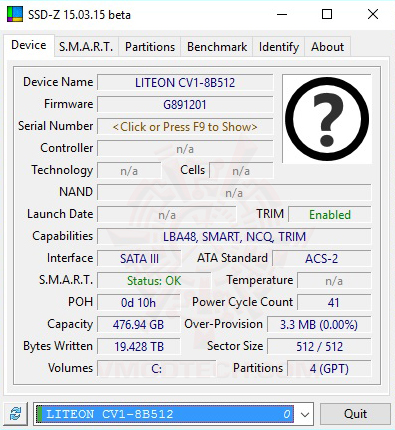The width and height of the screenshot is (395, 430).
Task: Click the SSD-Z app icon in title bar
Action: [15, 14]
